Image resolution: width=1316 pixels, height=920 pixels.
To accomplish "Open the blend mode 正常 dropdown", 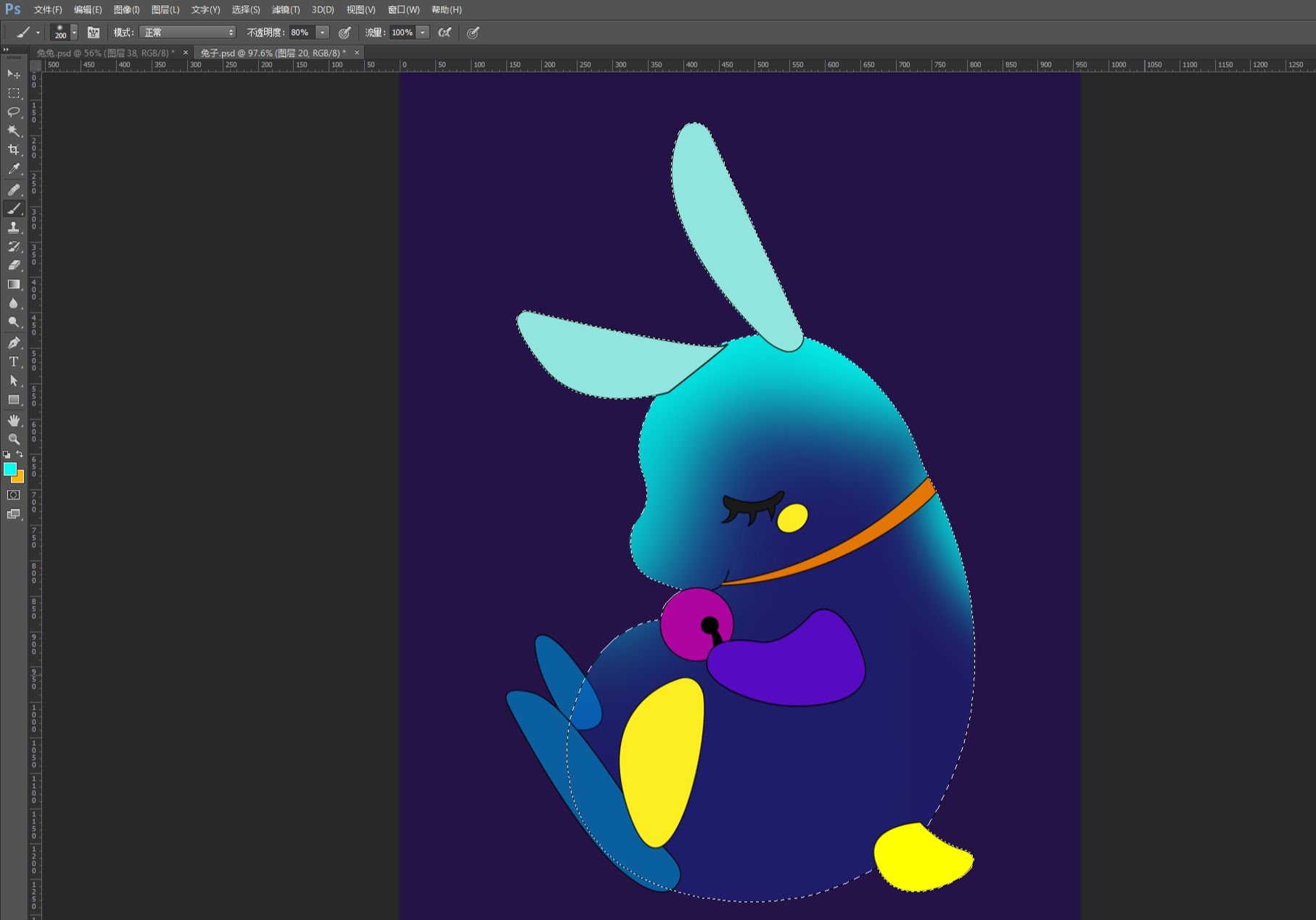I will pos(188,33).
